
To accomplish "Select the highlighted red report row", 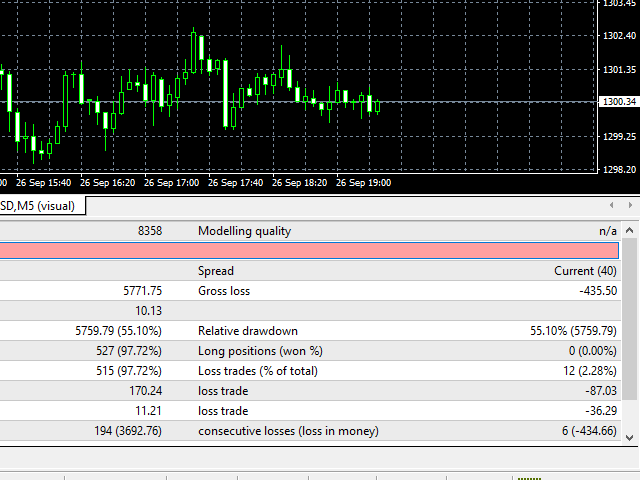I will [309, 251].
